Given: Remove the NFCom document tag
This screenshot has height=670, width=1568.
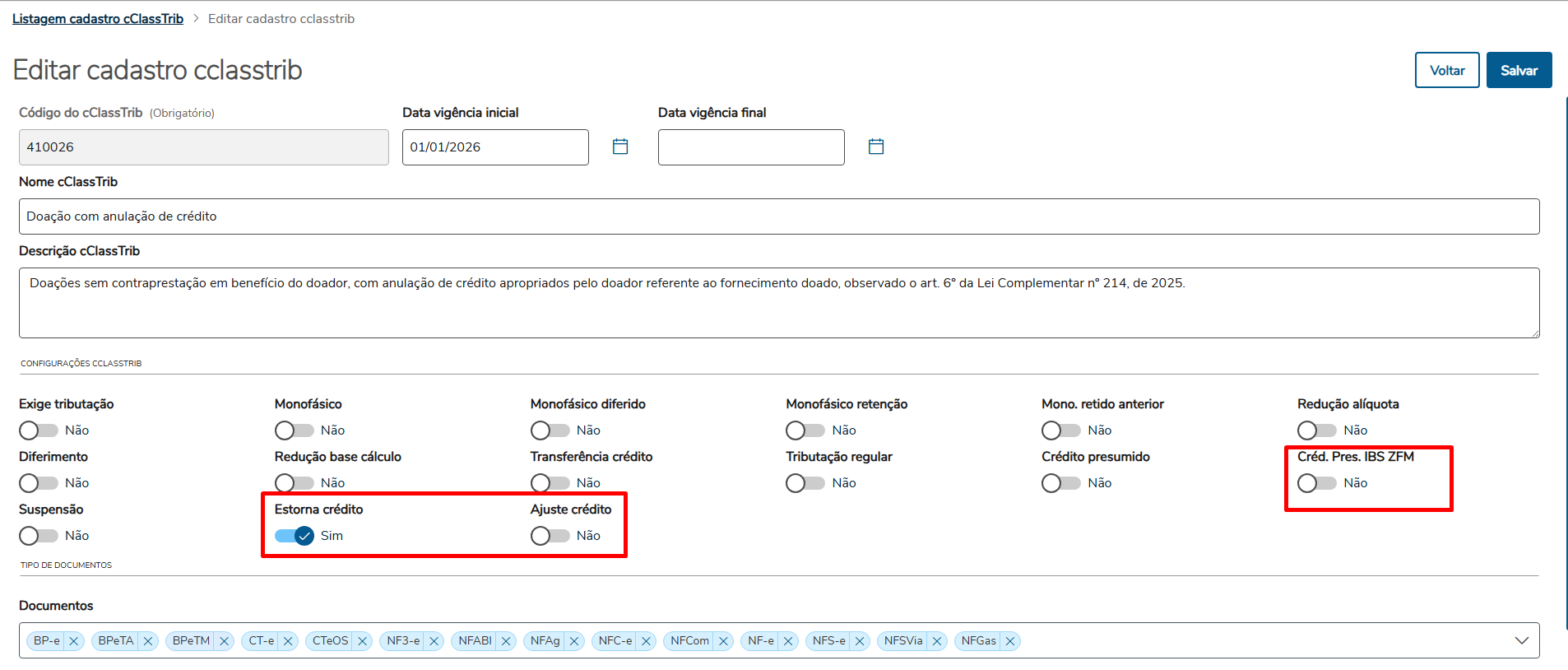Looking at the screenshot, I should point(723,641).
